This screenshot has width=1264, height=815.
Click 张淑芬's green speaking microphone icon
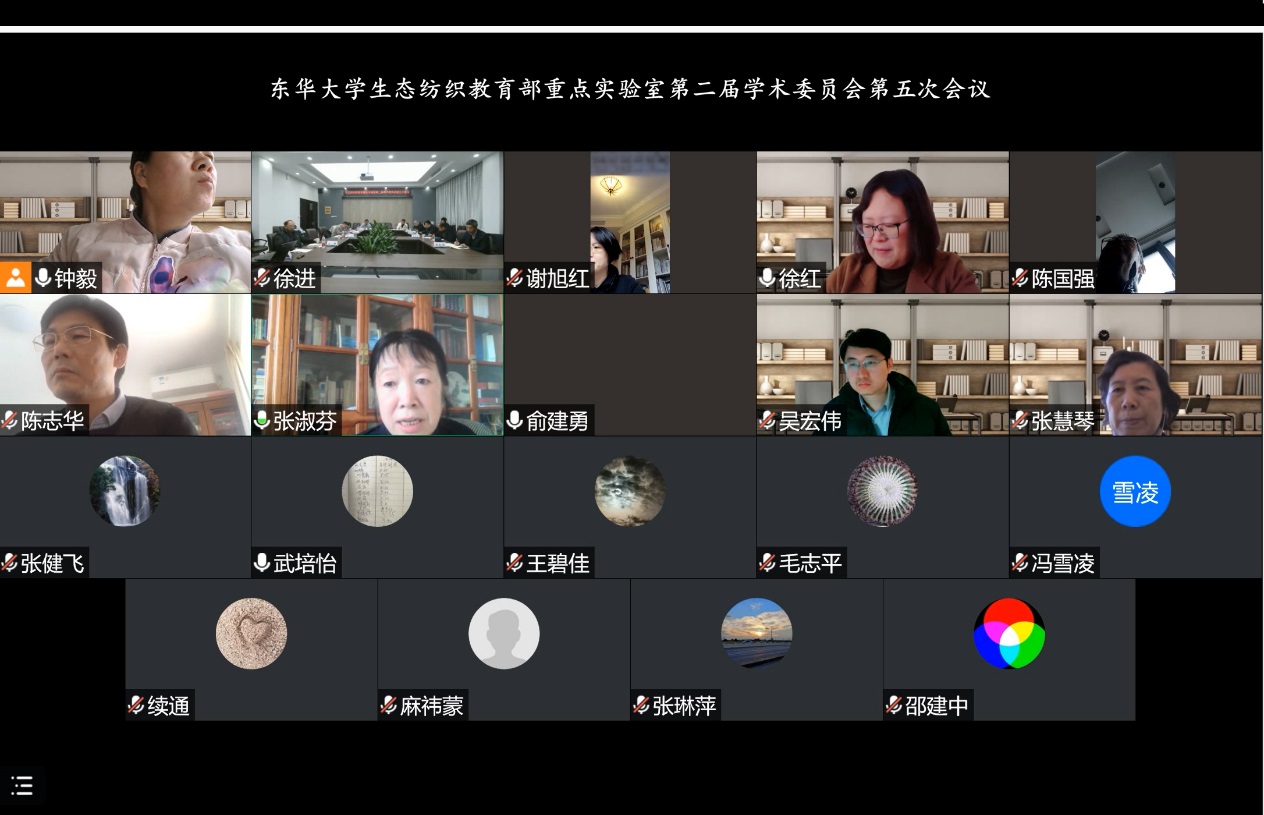[x=263, y=421]
